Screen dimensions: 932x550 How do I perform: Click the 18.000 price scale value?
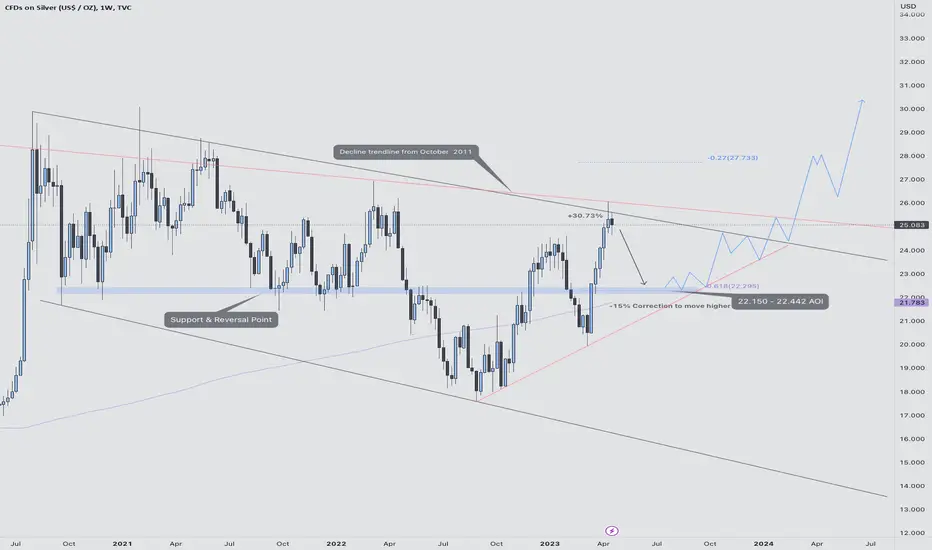(912, 391)
